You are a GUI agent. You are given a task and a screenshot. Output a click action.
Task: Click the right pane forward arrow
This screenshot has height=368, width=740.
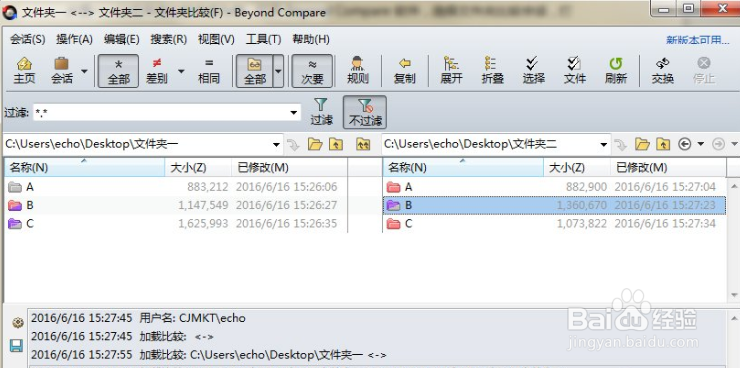(x=718, y=144)
